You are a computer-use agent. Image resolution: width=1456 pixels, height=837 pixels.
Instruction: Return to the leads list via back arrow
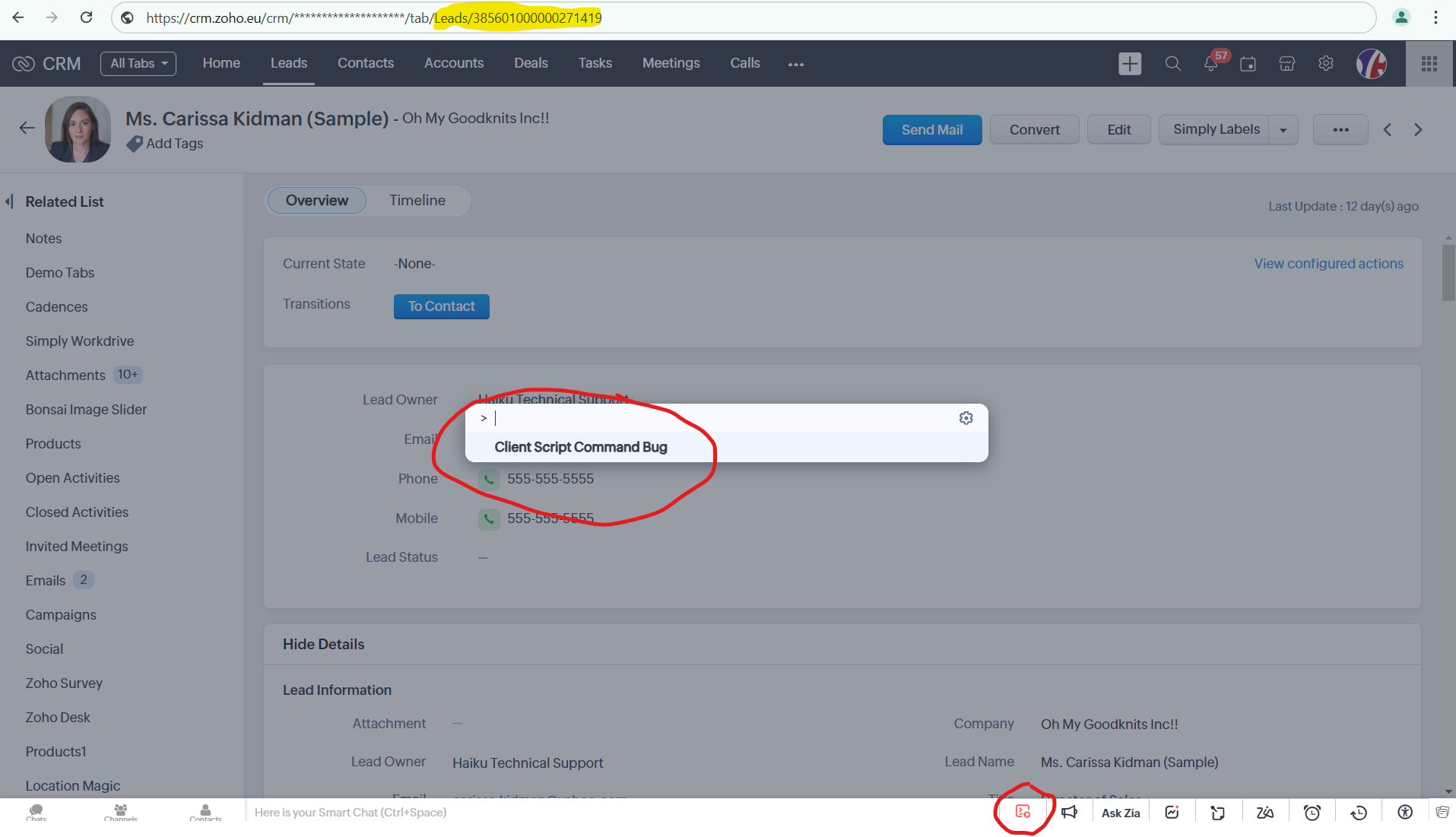click(x=27, y=128)
